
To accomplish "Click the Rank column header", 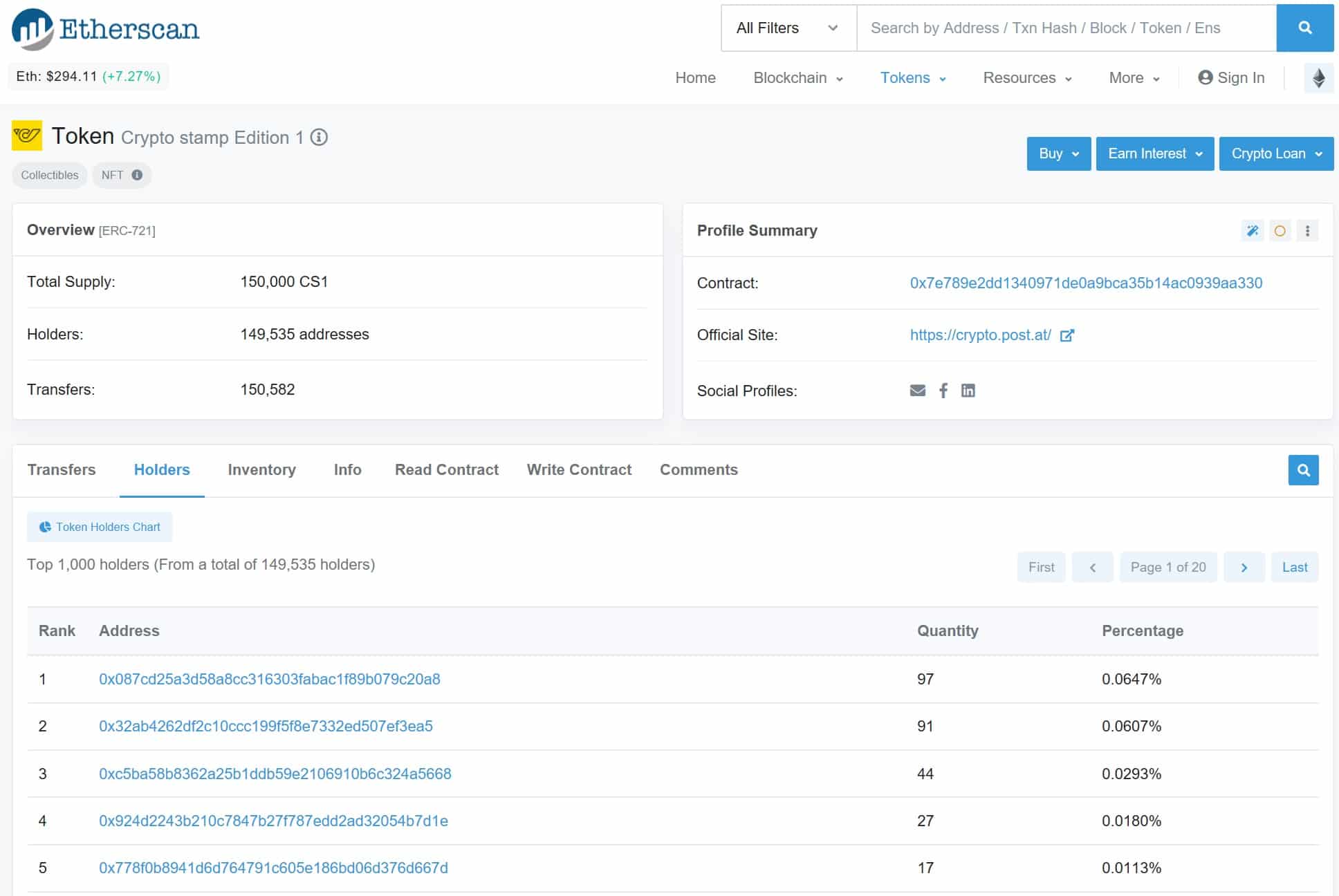I will point(57,631).
